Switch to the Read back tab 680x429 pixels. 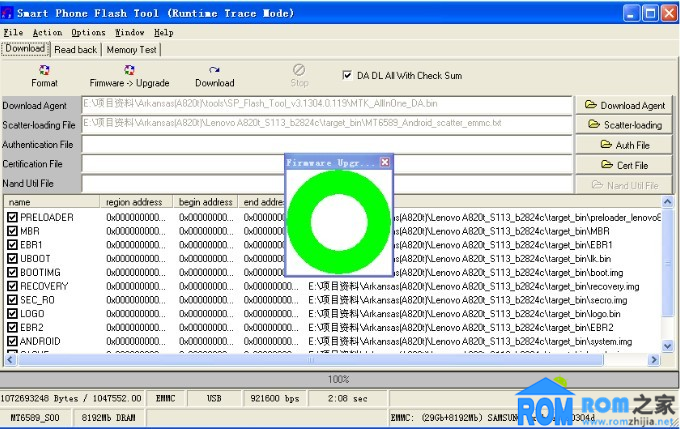tap(76, 49)
